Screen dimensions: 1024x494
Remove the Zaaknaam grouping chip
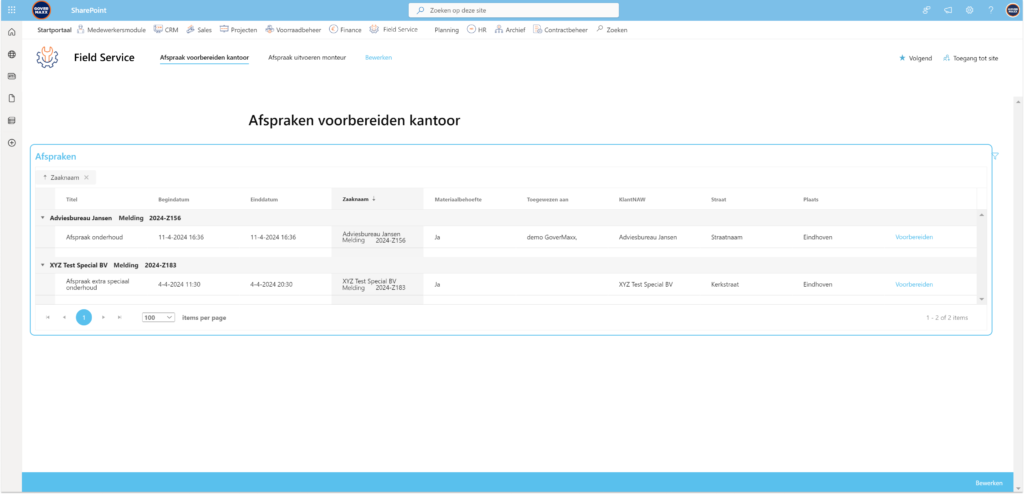coord(87,177)
